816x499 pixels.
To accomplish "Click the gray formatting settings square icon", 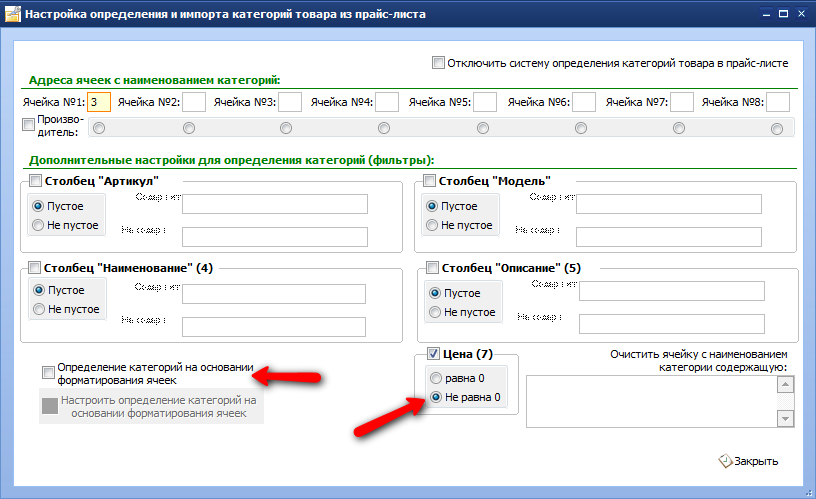I will click(49, 406).
